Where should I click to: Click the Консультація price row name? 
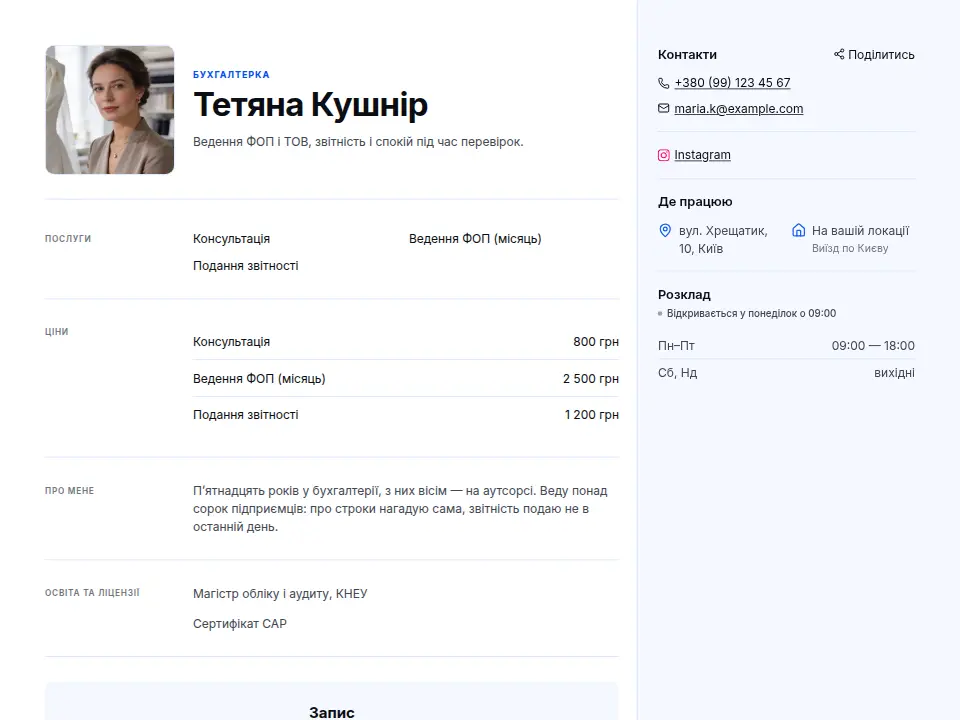pos(231,342)
